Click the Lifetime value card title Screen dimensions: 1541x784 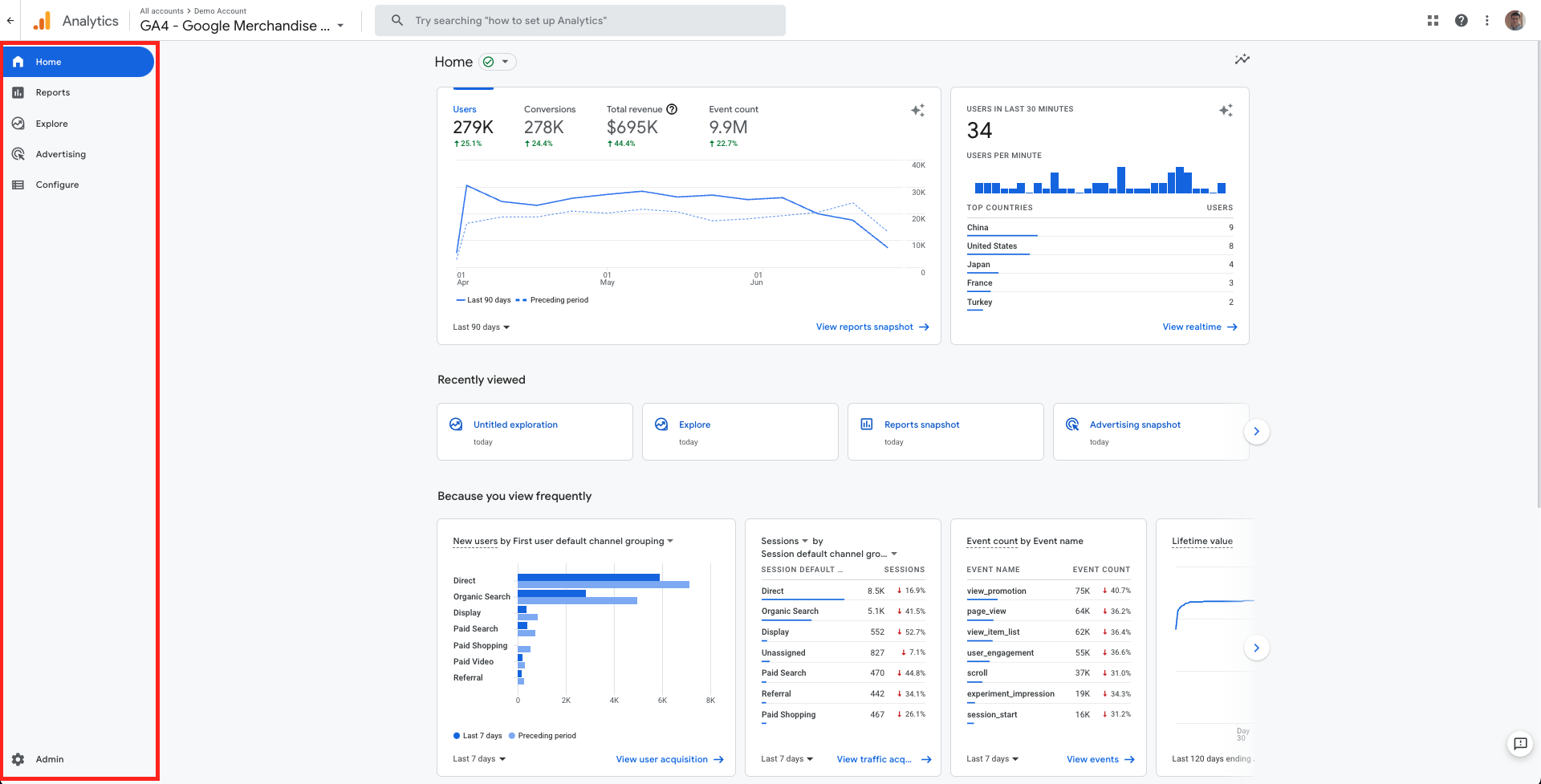tap(1202, 541)
